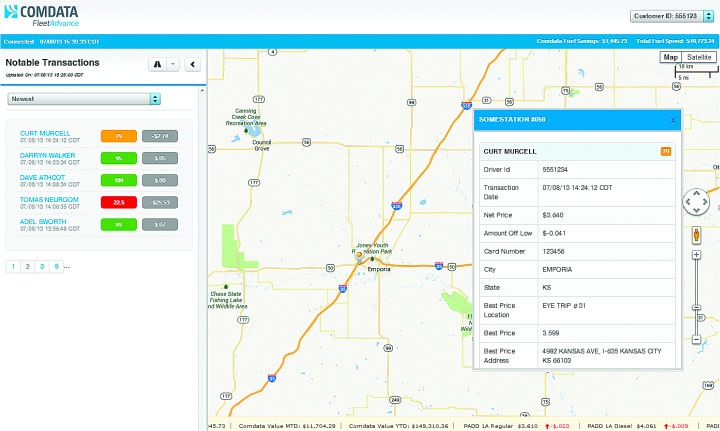Go to page 9 of transactions
This screenshot has width=720, height=431.
click(x=56, y=266)
